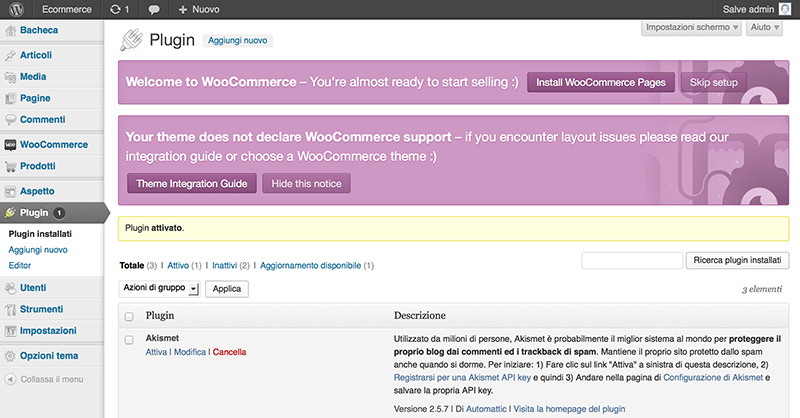The image size is (800, 418).
Task: Click the admin avatar icon
Action: pos(785,9)
